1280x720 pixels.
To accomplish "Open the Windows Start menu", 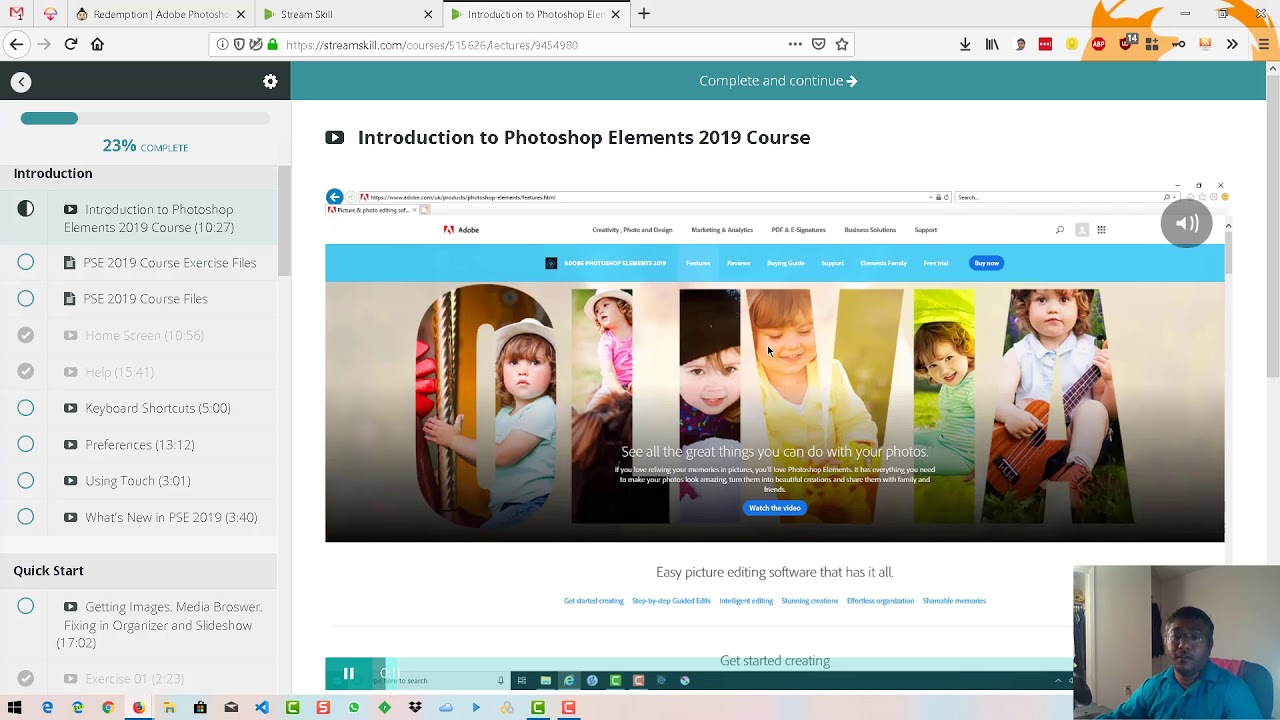I will point(16,707).
